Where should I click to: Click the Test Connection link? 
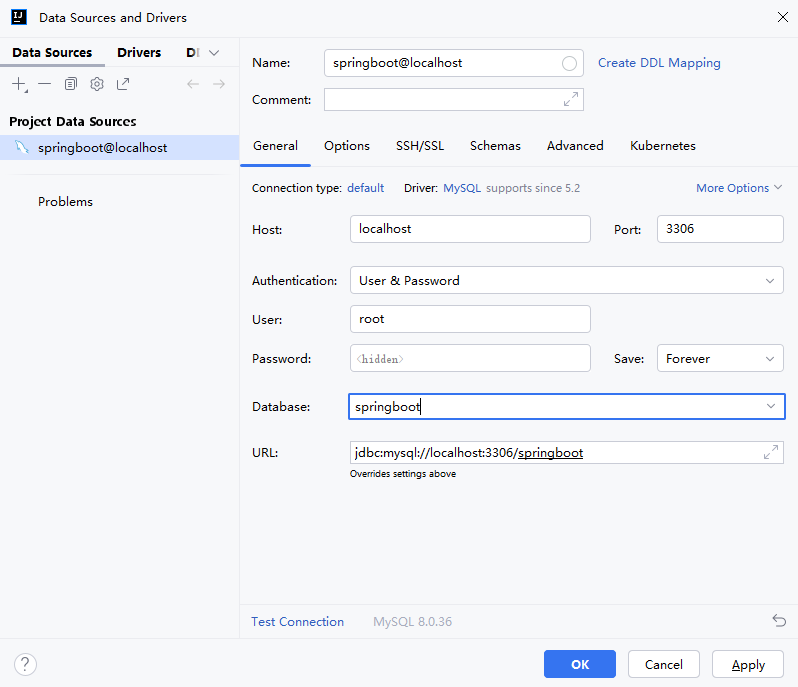coord(297,622)
